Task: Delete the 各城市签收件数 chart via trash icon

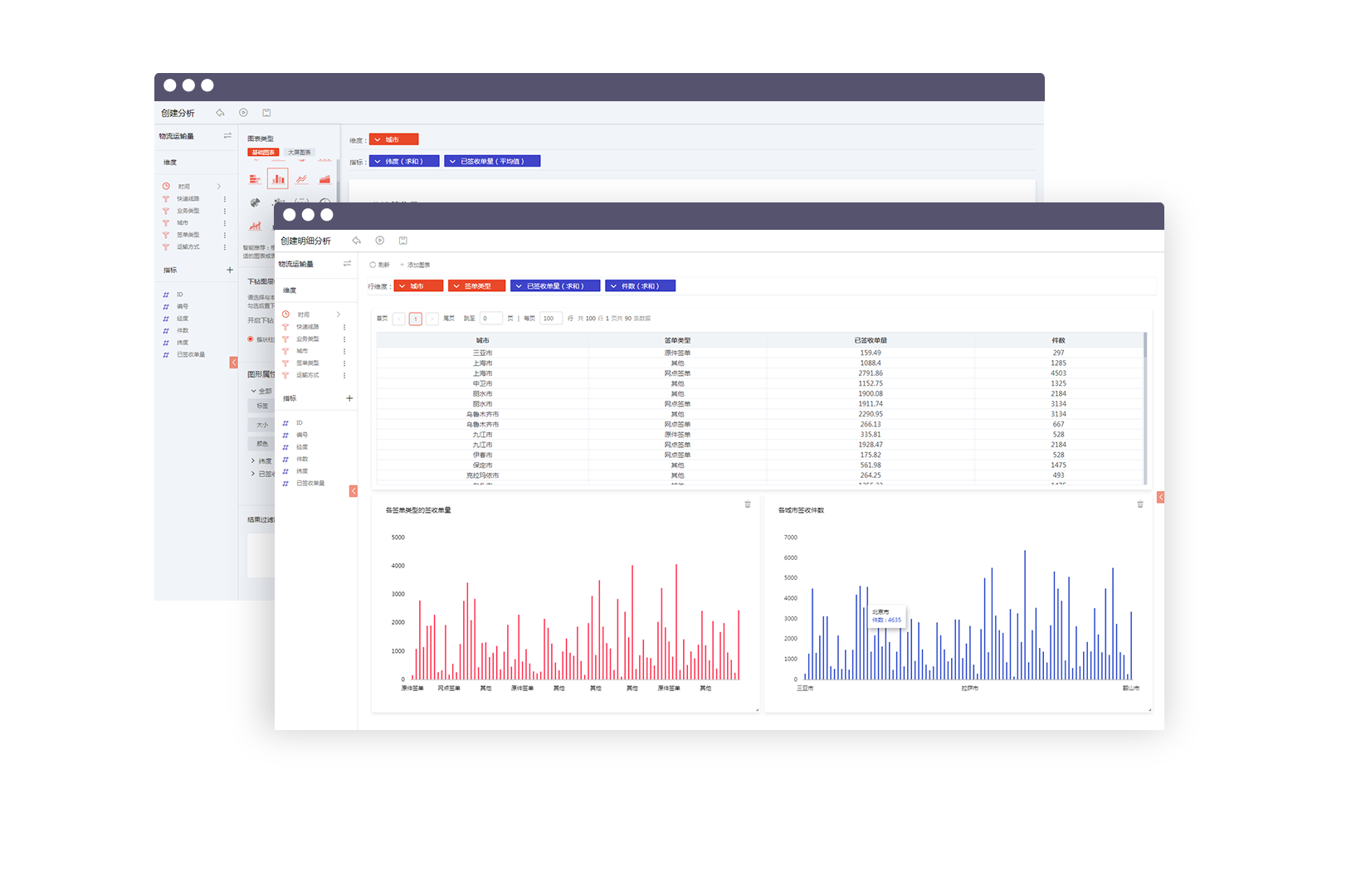Action: point(1139,504)
